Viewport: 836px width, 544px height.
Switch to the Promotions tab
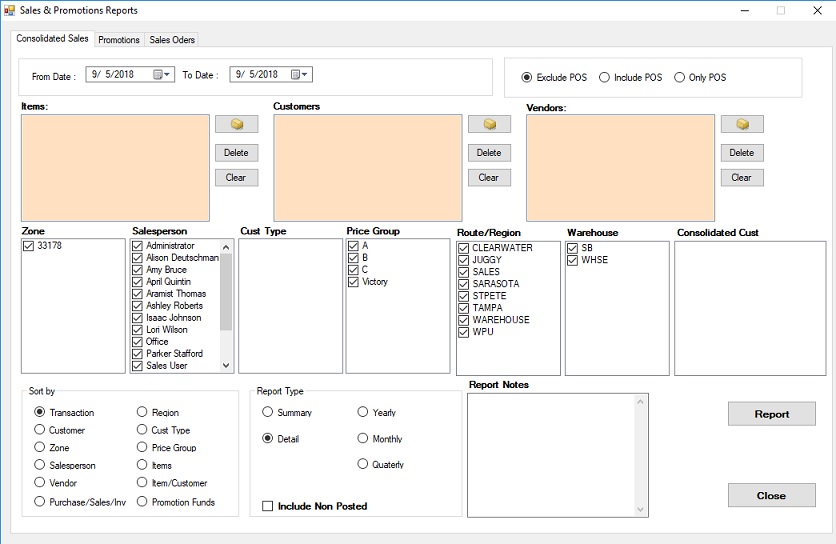[x=119, y=40]
